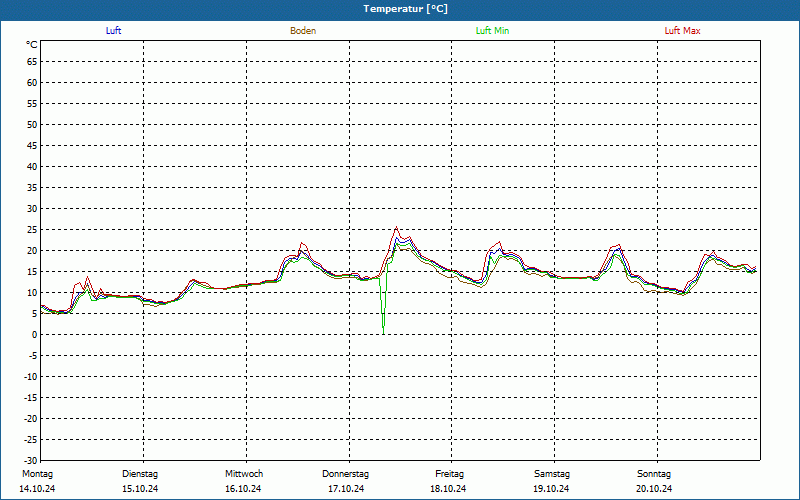Viewport: 800px width, 500px height.
Task: Click the 18.10.24 date label
Action: 448,489
